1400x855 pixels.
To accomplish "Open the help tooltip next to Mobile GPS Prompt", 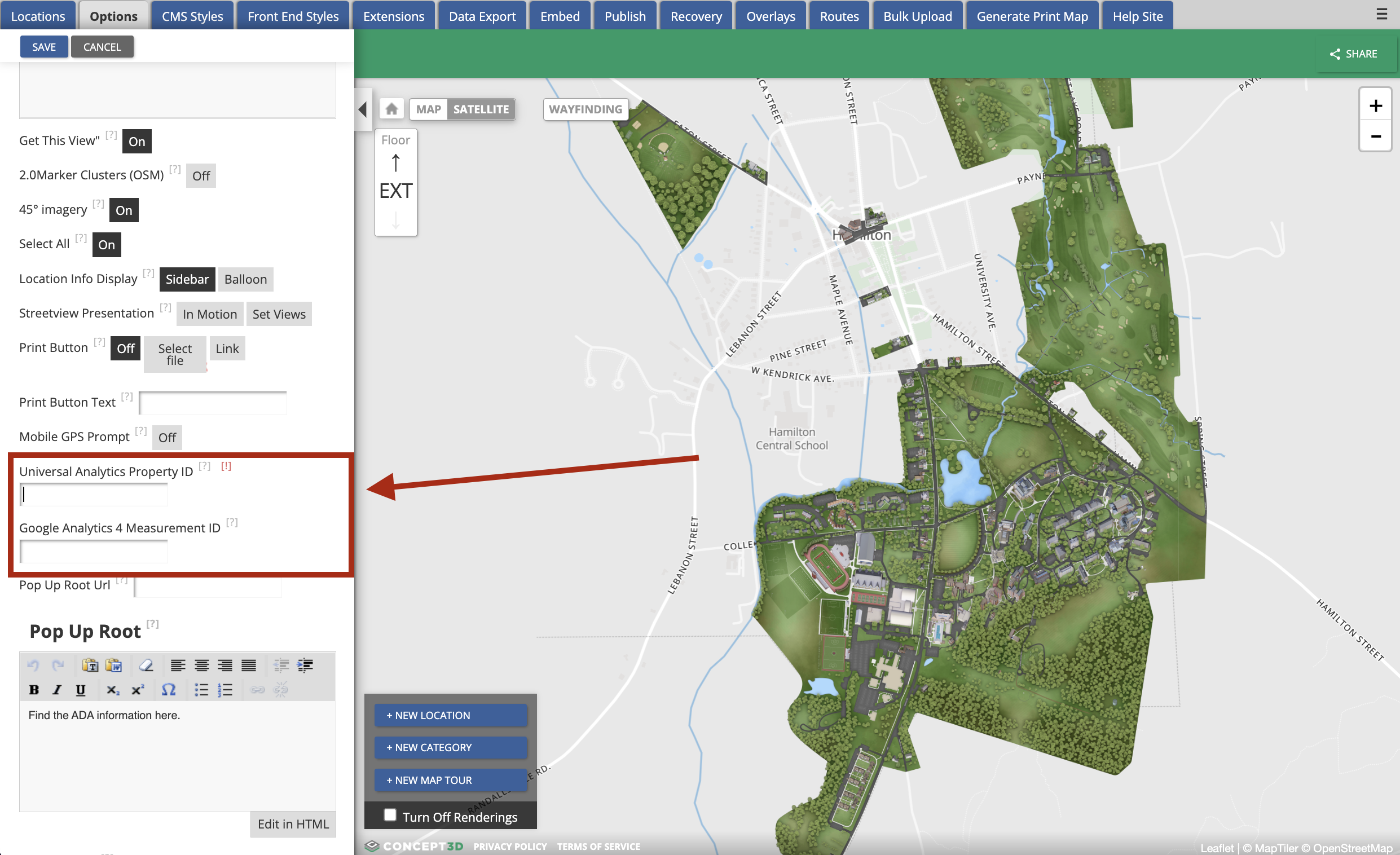I will tap(141, 431).
